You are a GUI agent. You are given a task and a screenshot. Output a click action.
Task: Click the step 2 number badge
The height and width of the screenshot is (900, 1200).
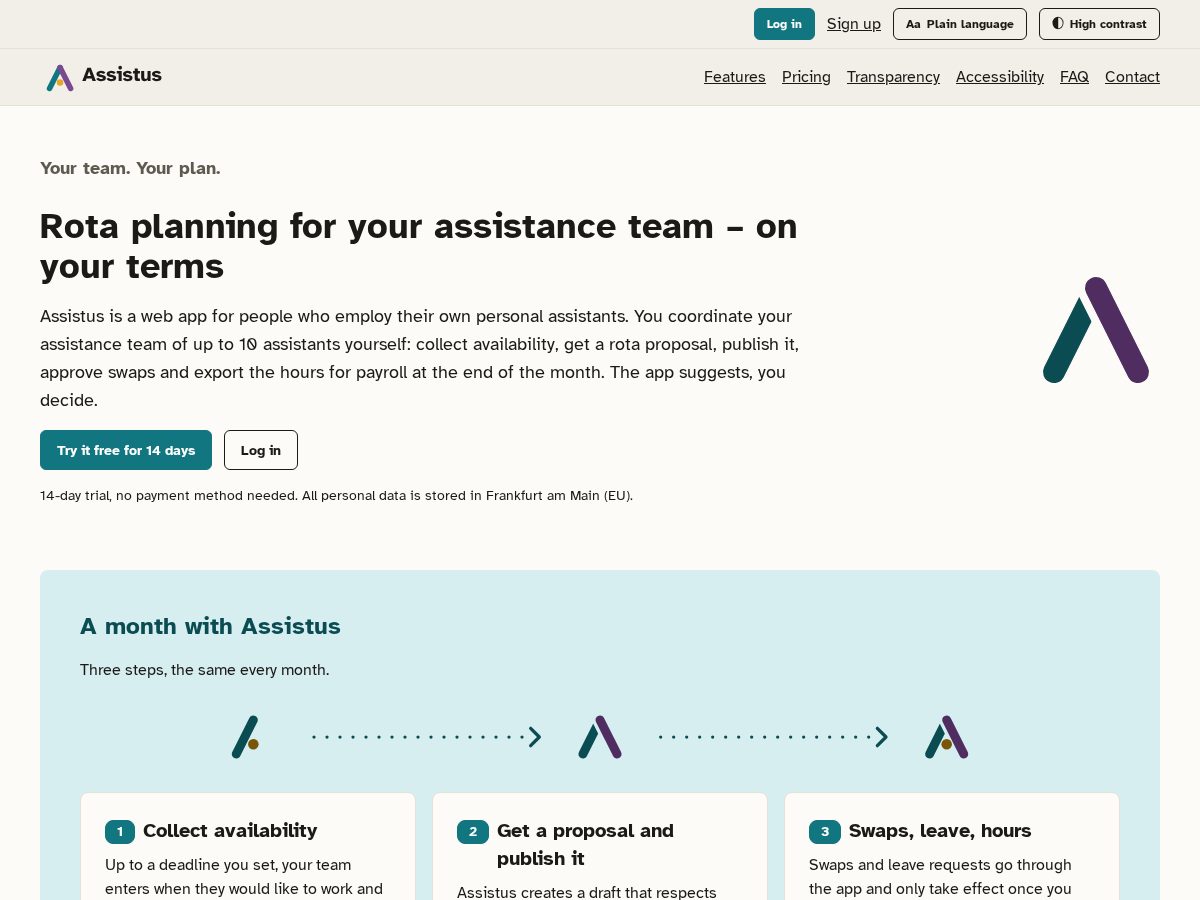[473, 831]
